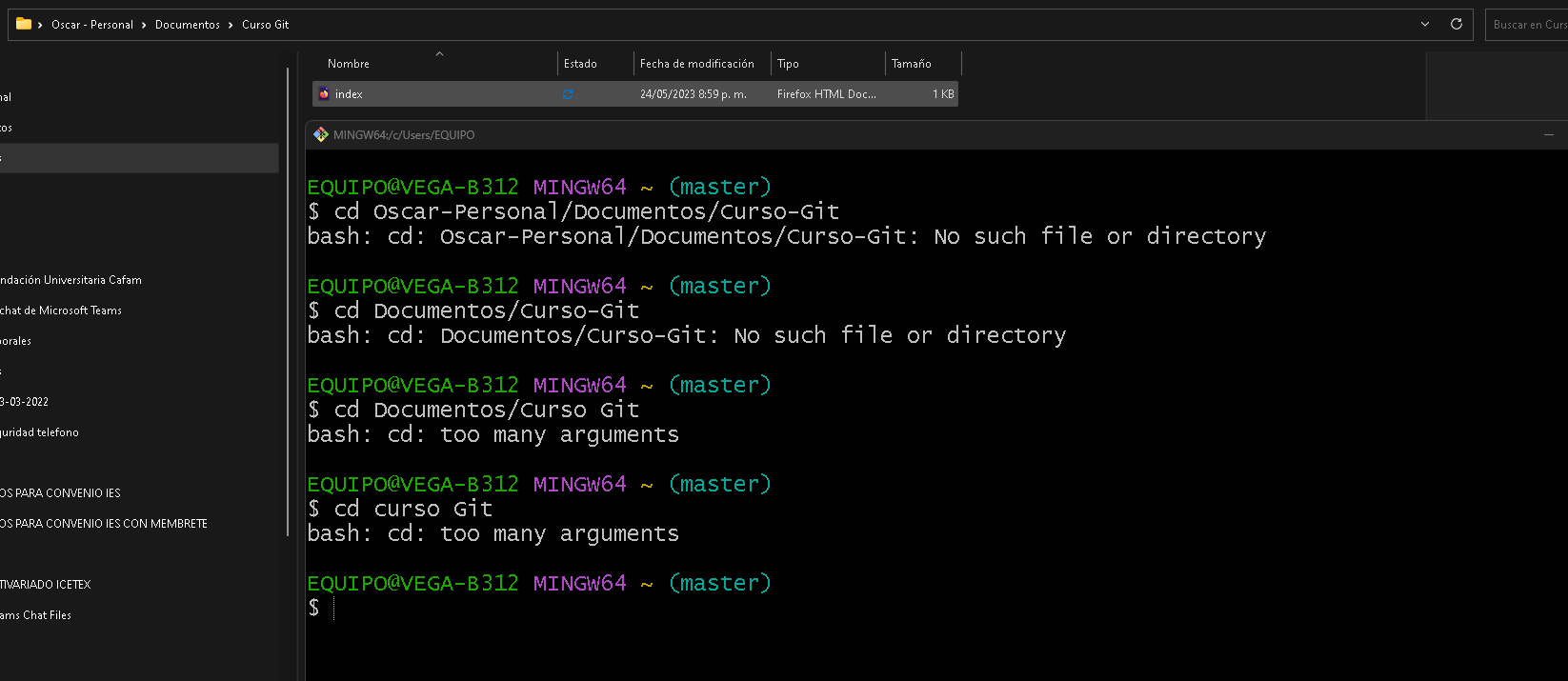Click the Firefox icon of the index file
The width and height of the screenshot is (1568, 681).
[324, 94]
